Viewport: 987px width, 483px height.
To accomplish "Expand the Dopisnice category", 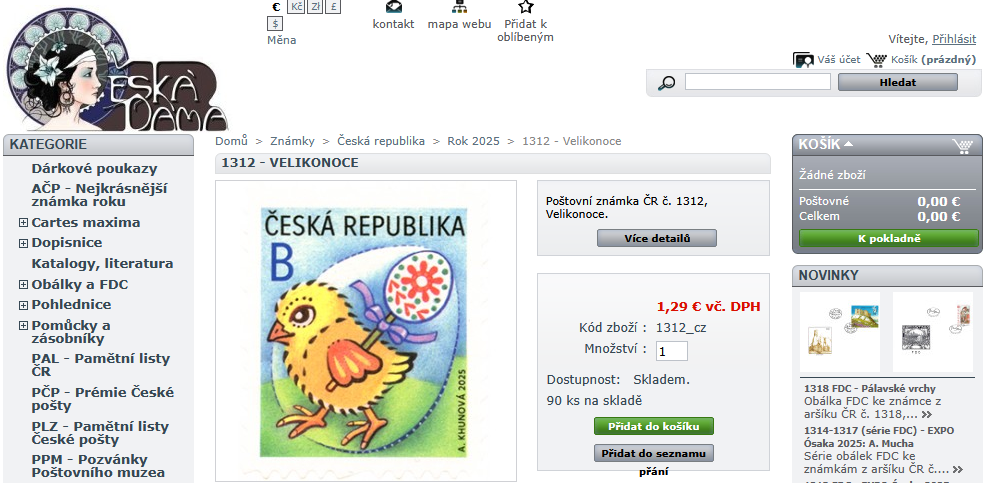I will (23, 243).
